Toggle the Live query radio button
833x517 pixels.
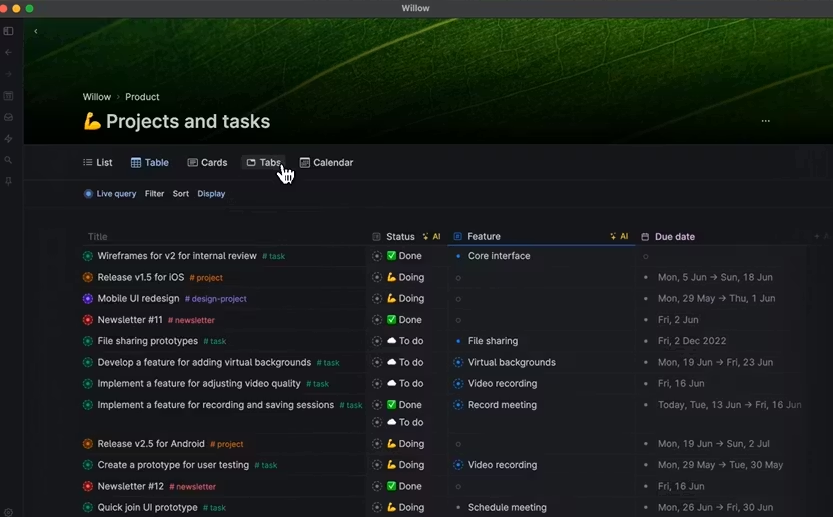click(88, 194)
